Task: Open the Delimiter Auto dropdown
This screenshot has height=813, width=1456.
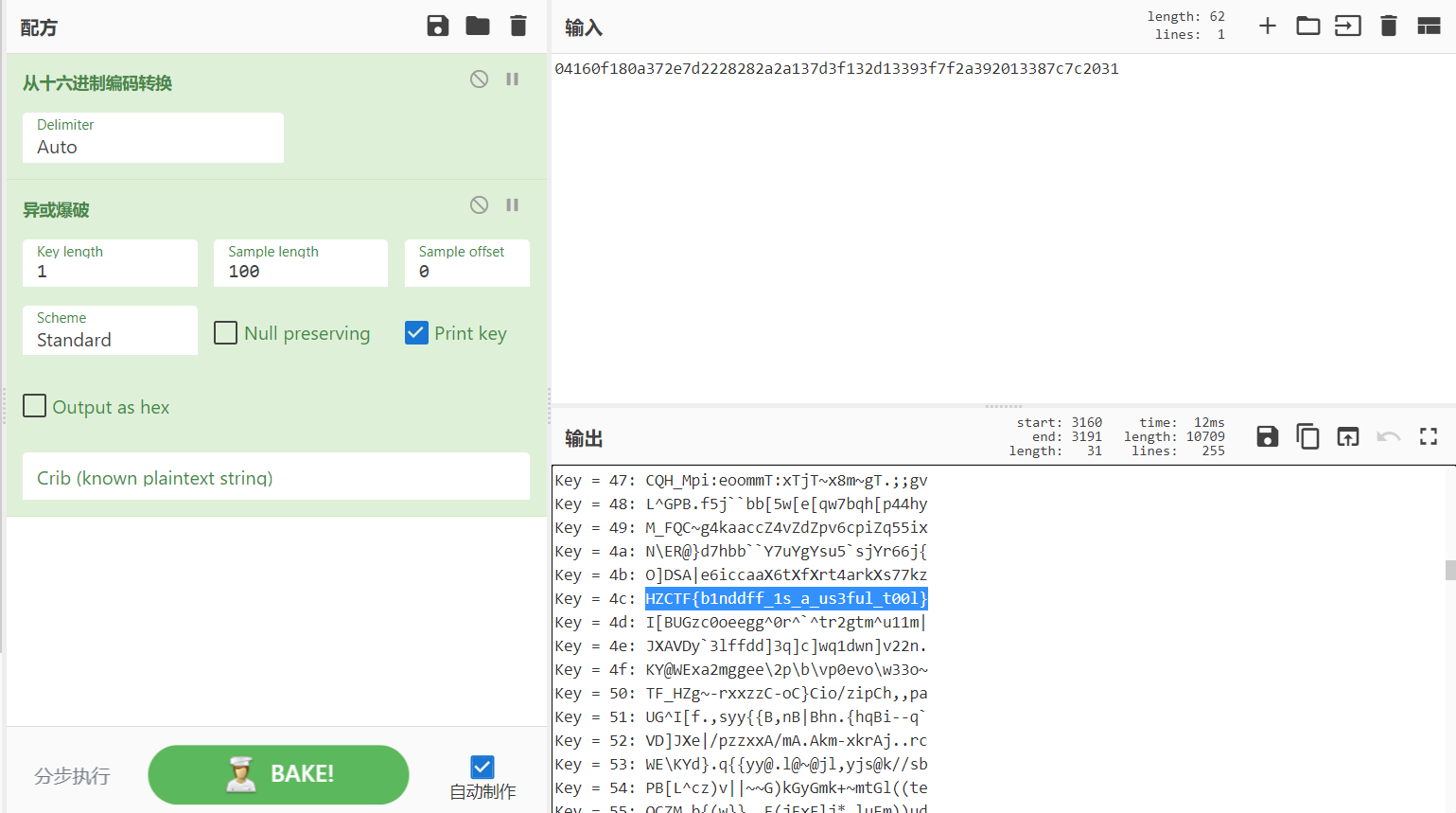Action: pyautogui.click(x=152, y=138)
